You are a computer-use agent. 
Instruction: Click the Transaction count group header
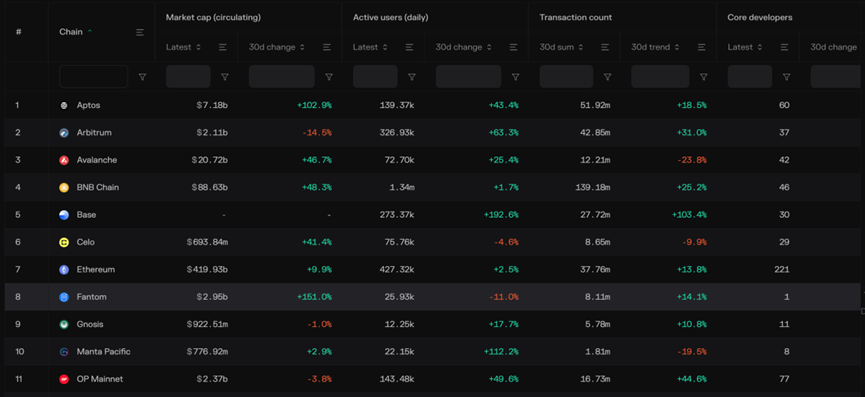pos(575,18)
